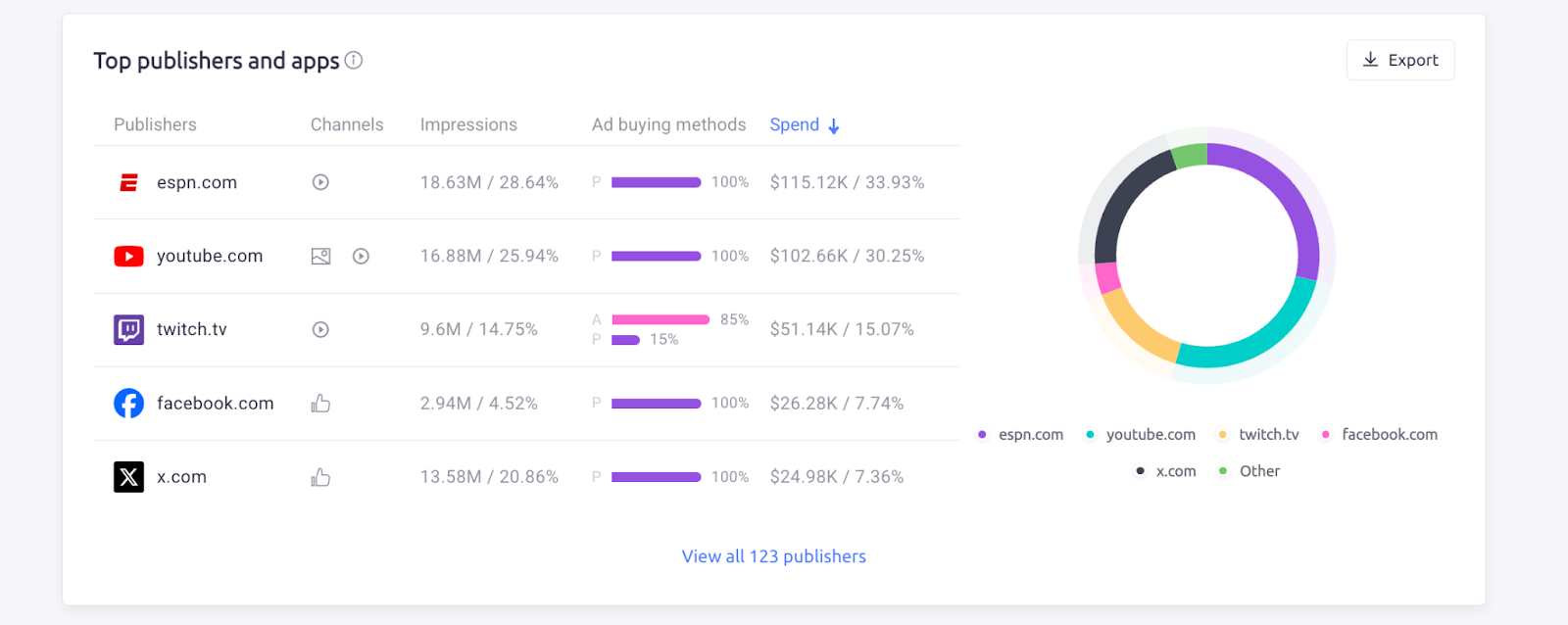Image resolution: width=1568 pixels, height=625 pixels.
Task: Click the Impressions column header
Action: click(x=467, y=124)
